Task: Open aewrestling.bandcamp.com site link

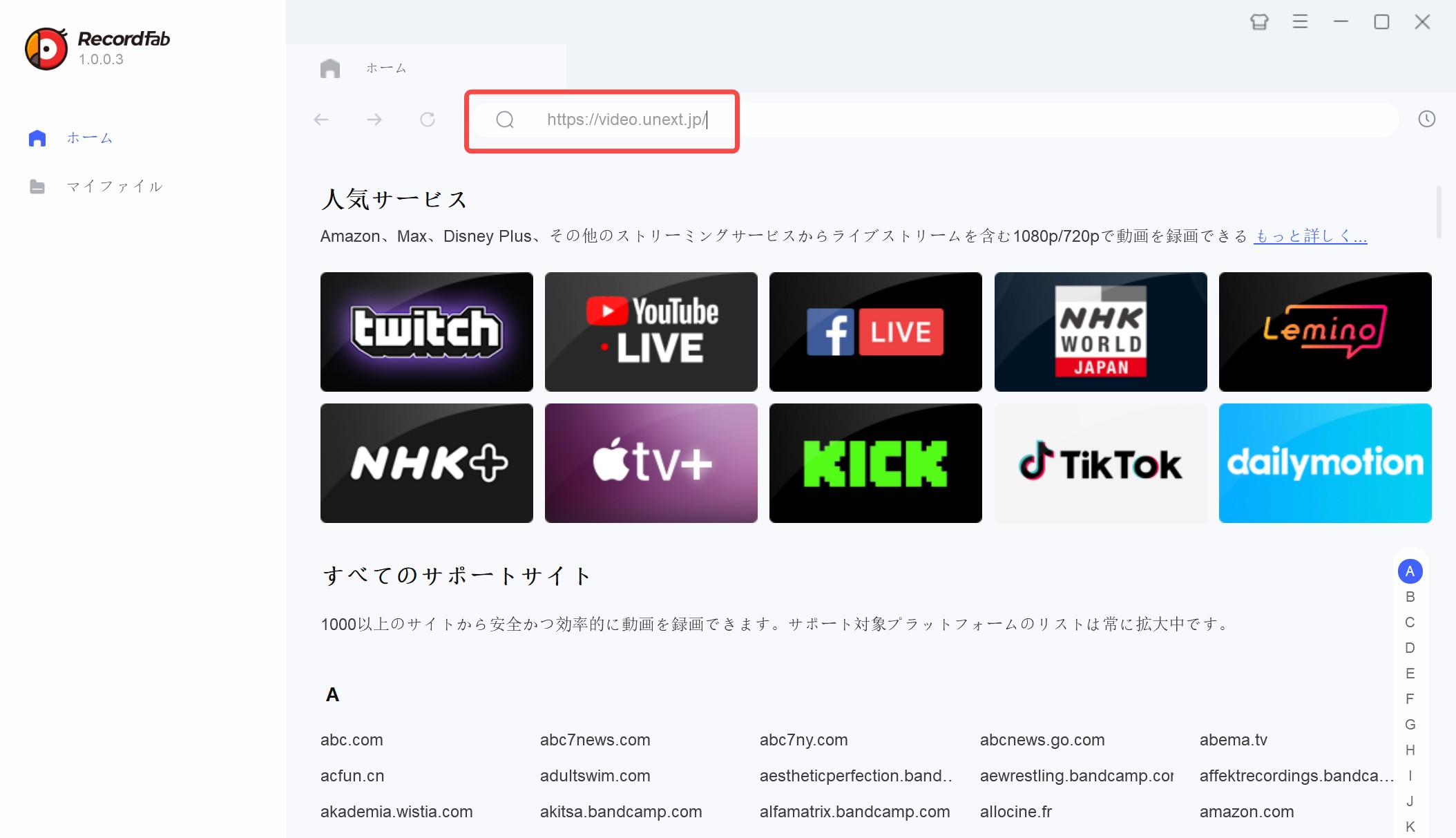Action: [x=1077, y=776]
